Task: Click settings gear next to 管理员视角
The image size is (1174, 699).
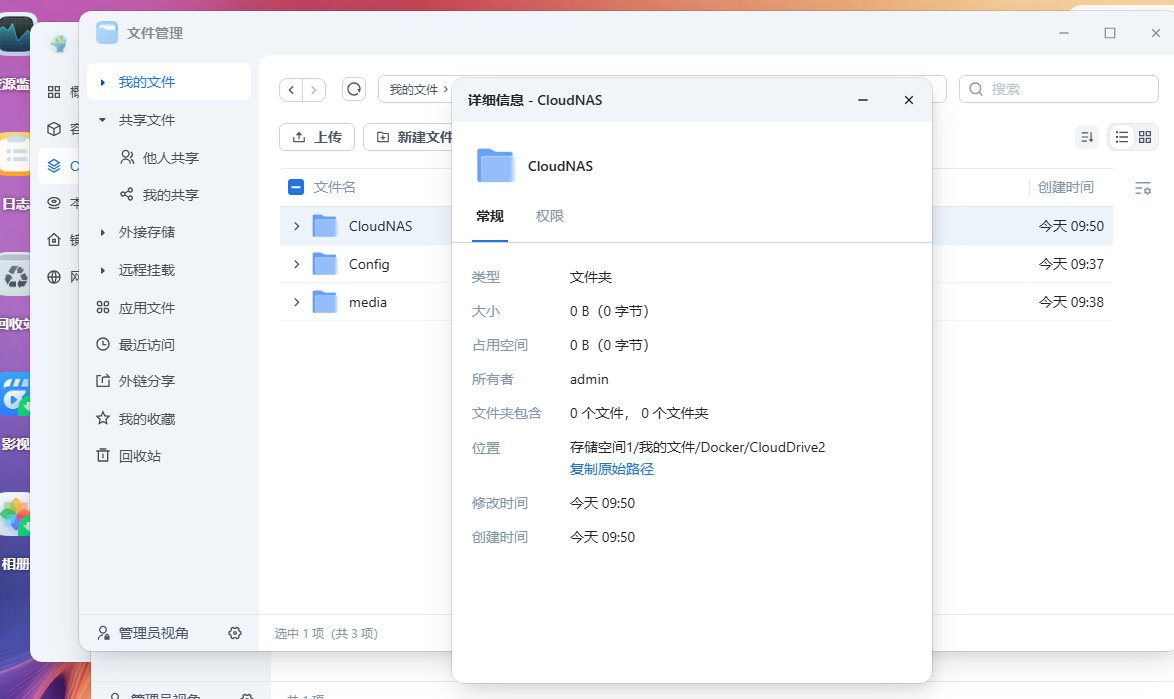Action: [235, 633]
